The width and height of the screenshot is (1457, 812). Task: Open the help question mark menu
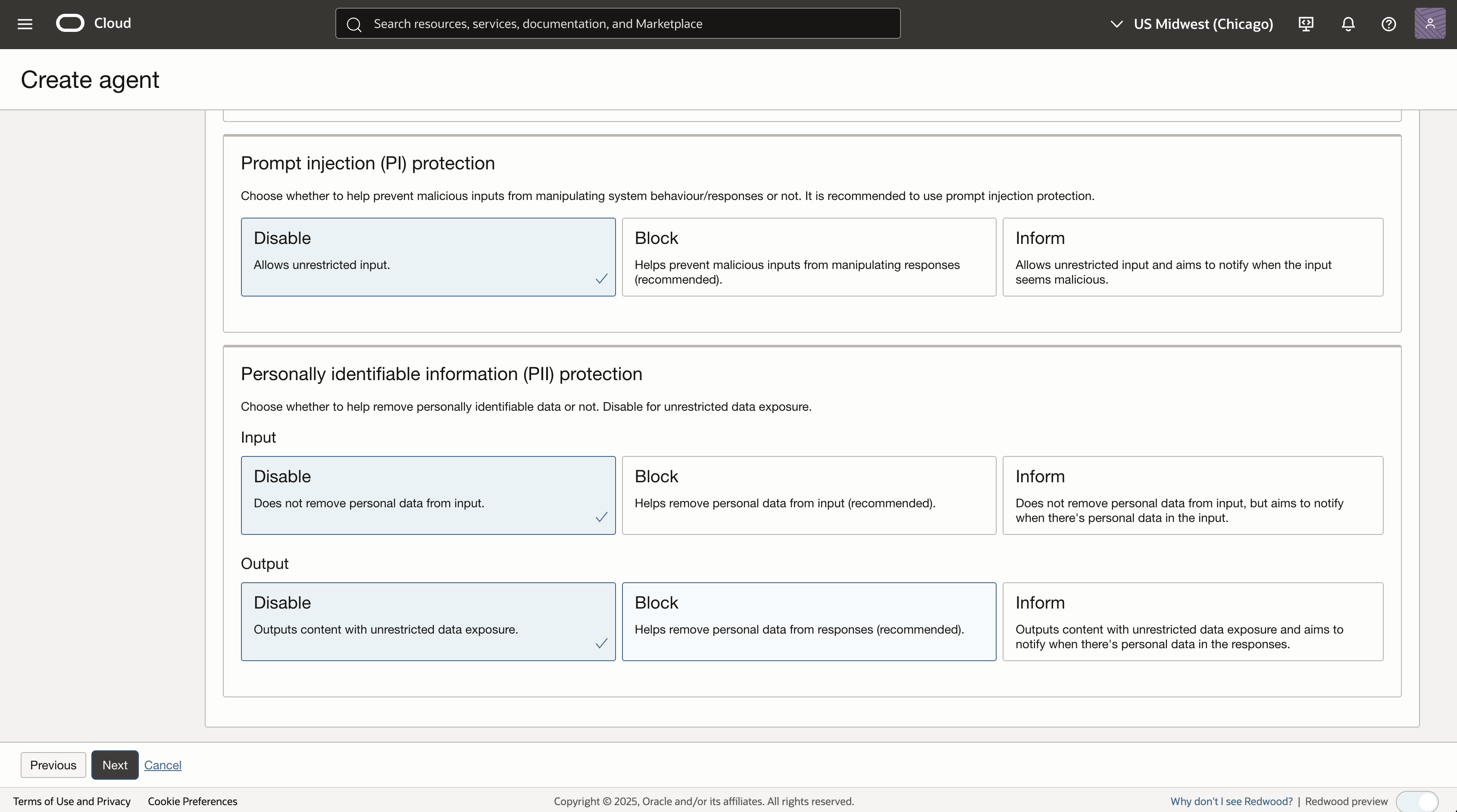click(1388, 24)
